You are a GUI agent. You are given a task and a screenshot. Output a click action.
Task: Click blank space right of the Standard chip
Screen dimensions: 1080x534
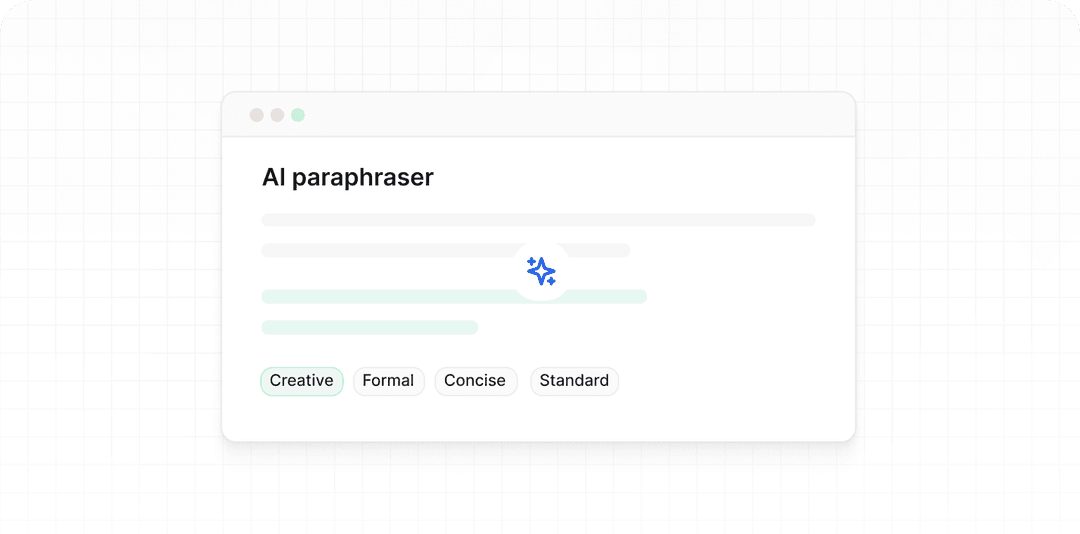tap(730, 381)
